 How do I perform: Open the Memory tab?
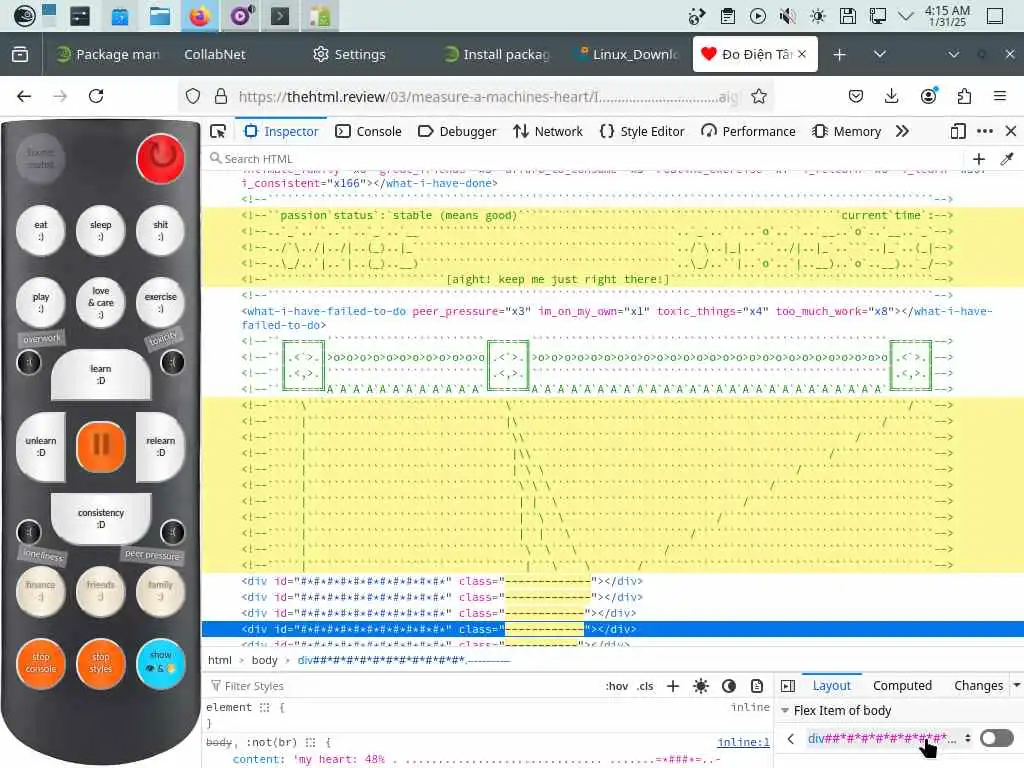847,131
